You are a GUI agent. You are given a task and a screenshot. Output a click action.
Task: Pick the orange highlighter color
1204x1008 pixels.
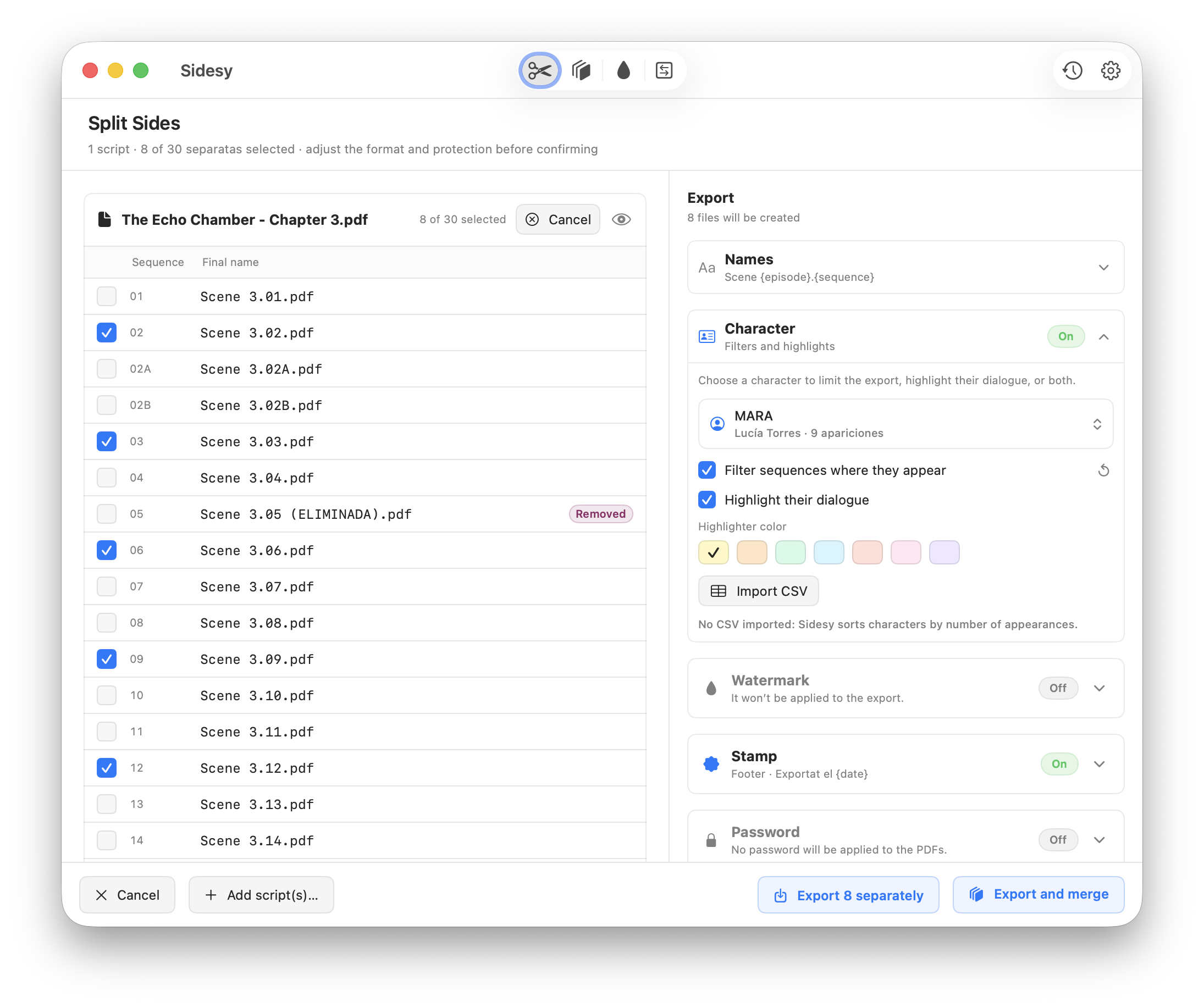click(752, 552)
